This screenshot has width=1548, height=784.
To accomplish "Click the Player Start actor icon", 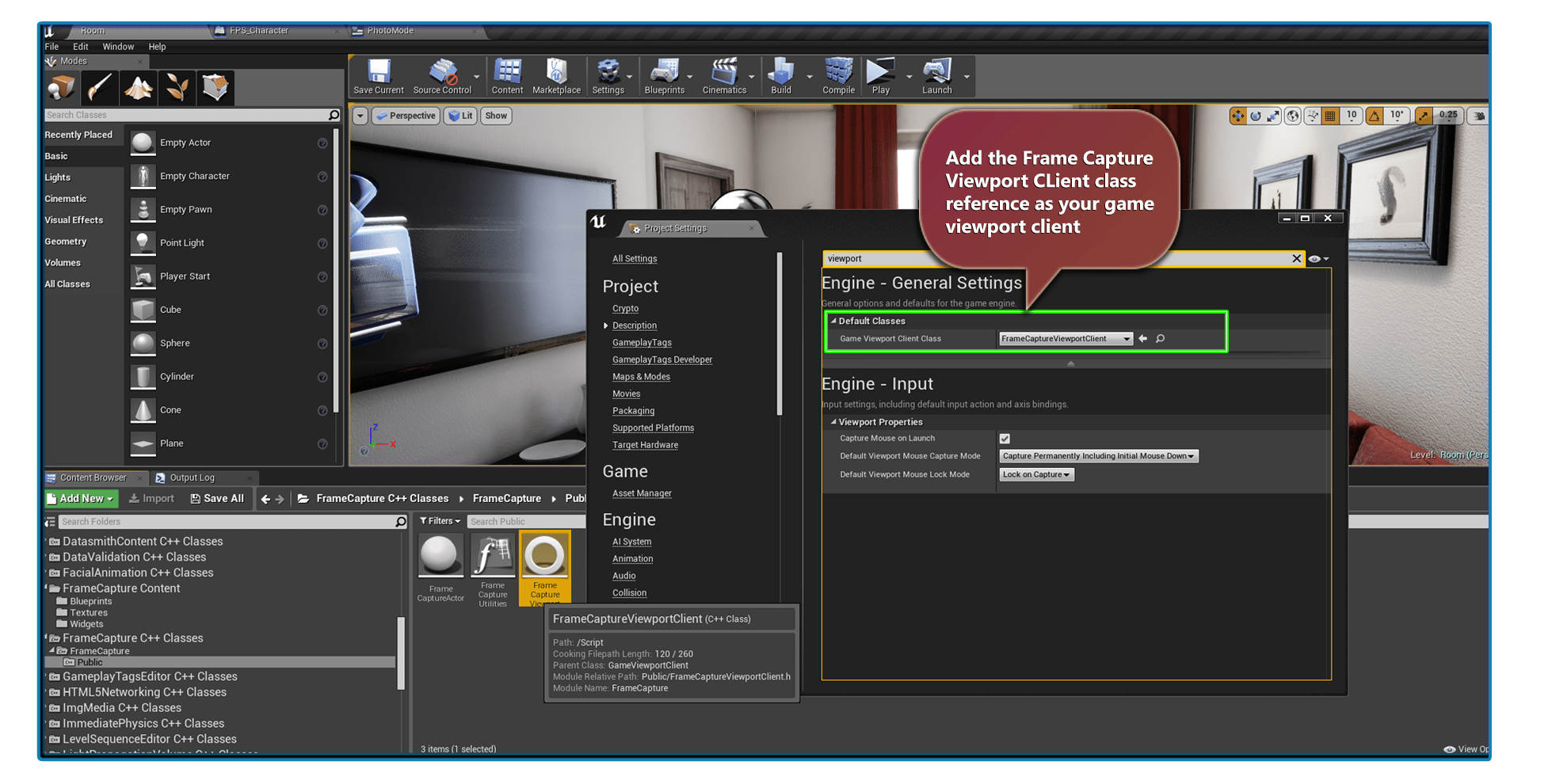I will (143, 276).
